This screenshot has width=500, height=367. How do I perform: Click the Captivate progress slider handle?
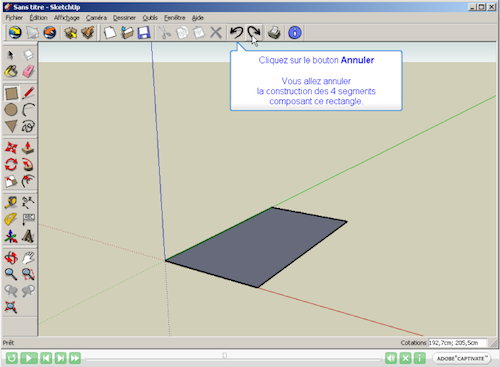coord(225,356)
